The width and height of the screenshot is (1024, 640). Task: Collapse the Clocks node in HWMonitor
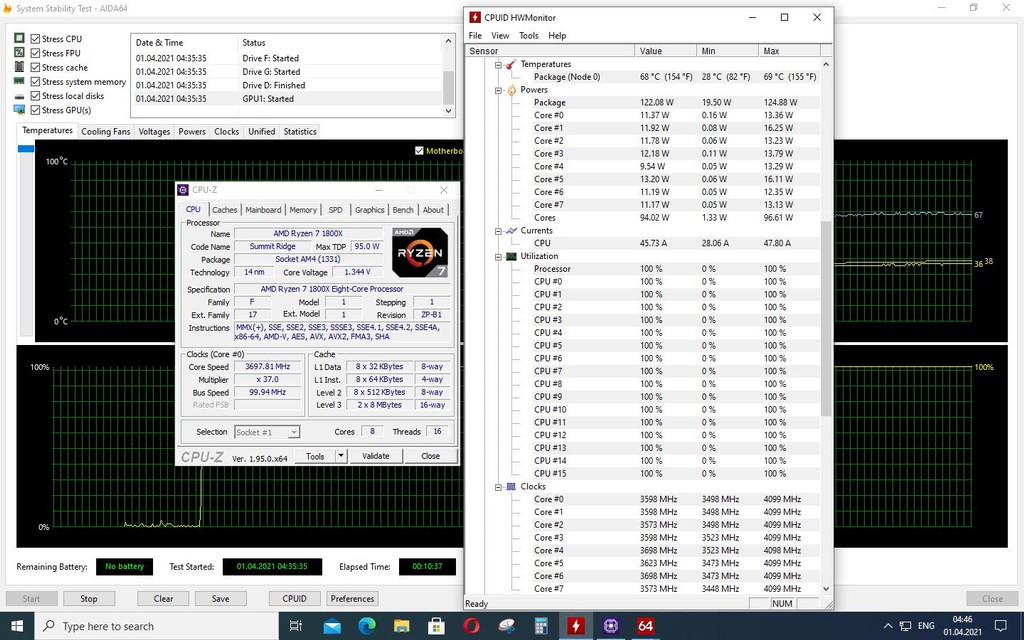[x=498, y=487]
